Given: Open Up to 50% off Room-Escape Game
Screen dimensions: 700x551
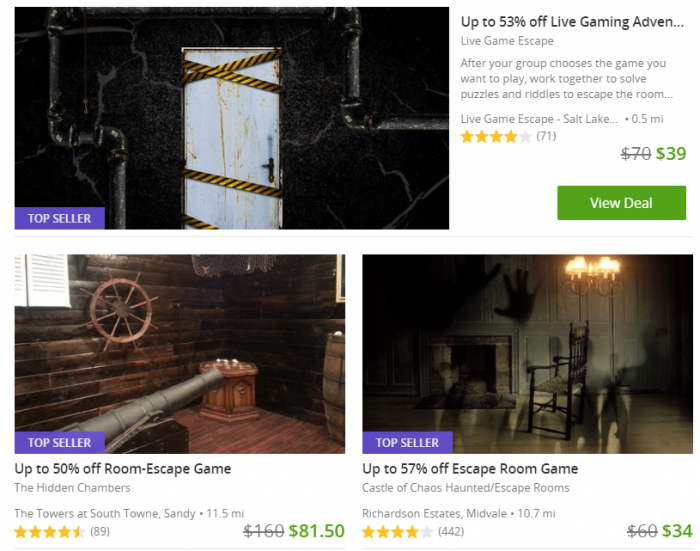Looking at the screenshot, I should coord(123,469).
